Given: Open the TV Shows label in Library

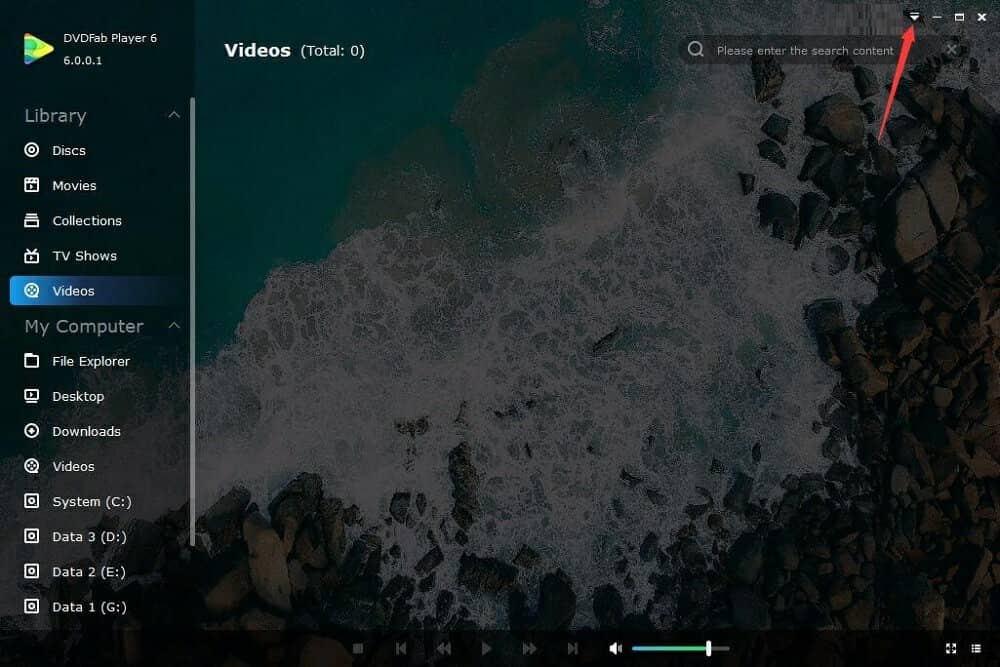Looking at the screenshot, I should point(84,256).
